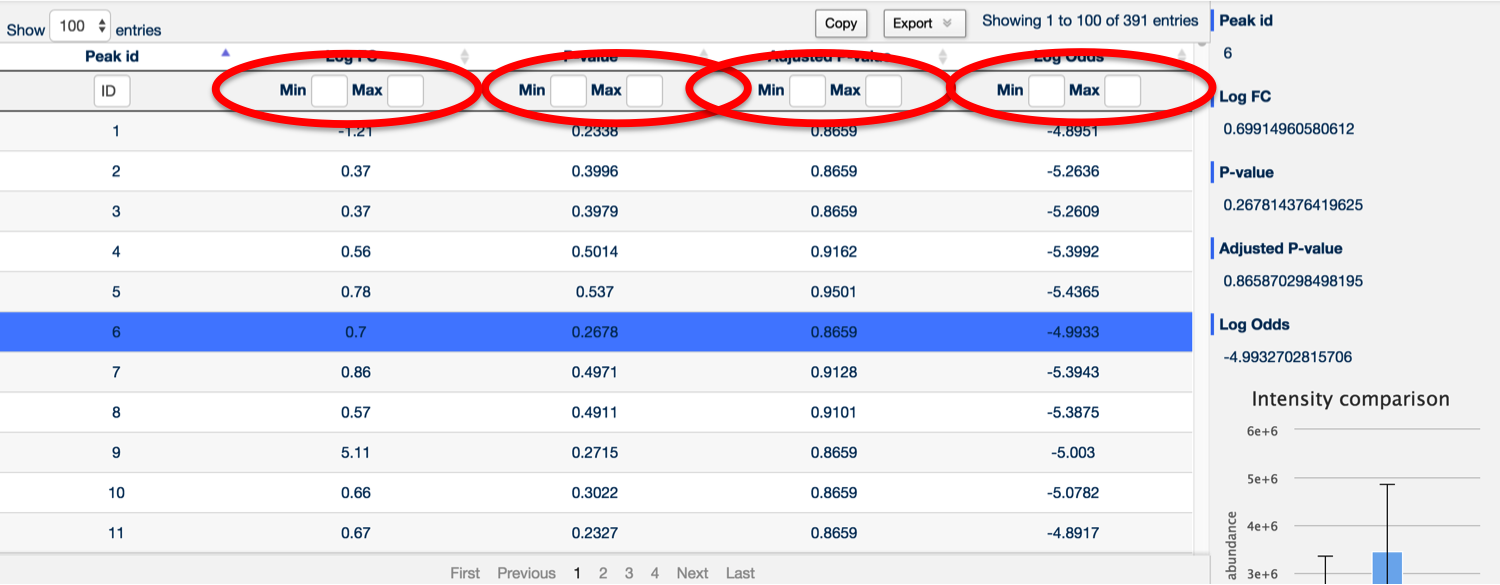Jump to the Last page of entries
The image size is (1500, 585).
pyautogui.click(x=740, y=573)
